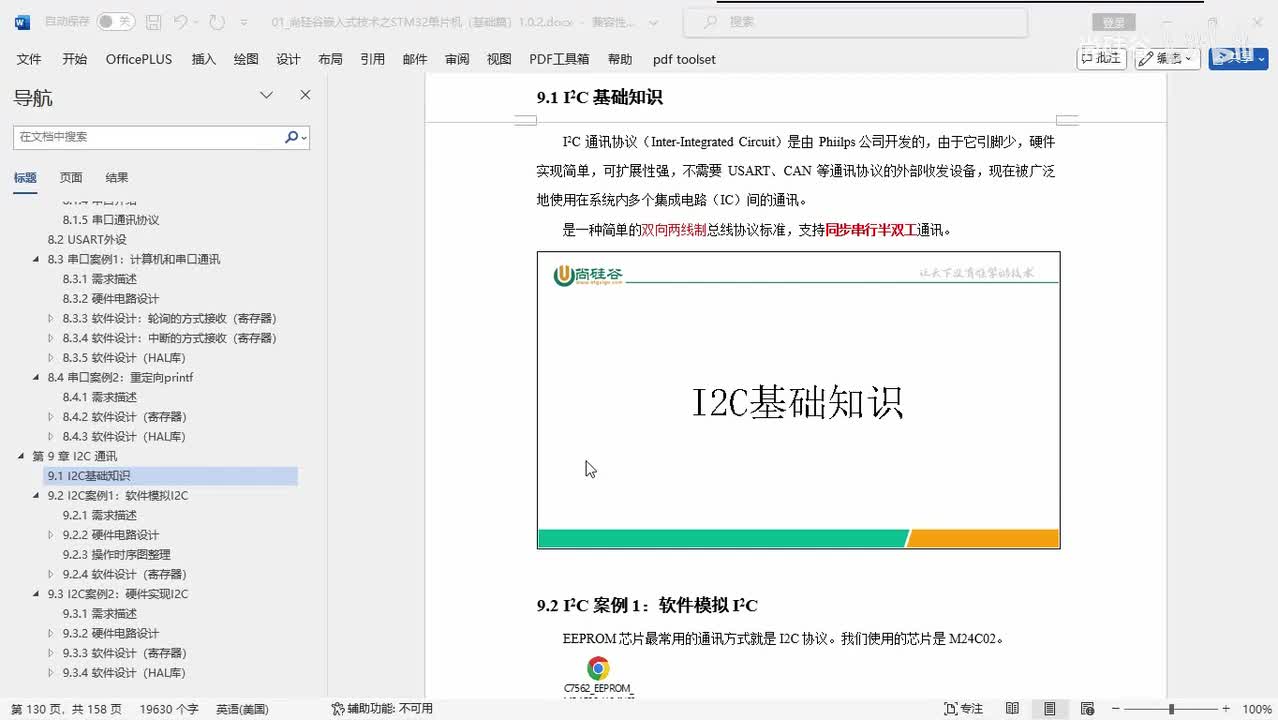The image size is (1278, 720).
Task: Jump to heading 8.2 USART外设
Action: (87, 239)
